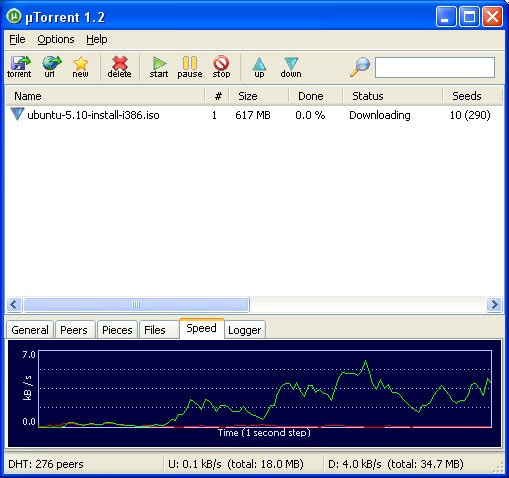Sort by the # column header
This screenshot has width=509, height=478.
[218, 96]
